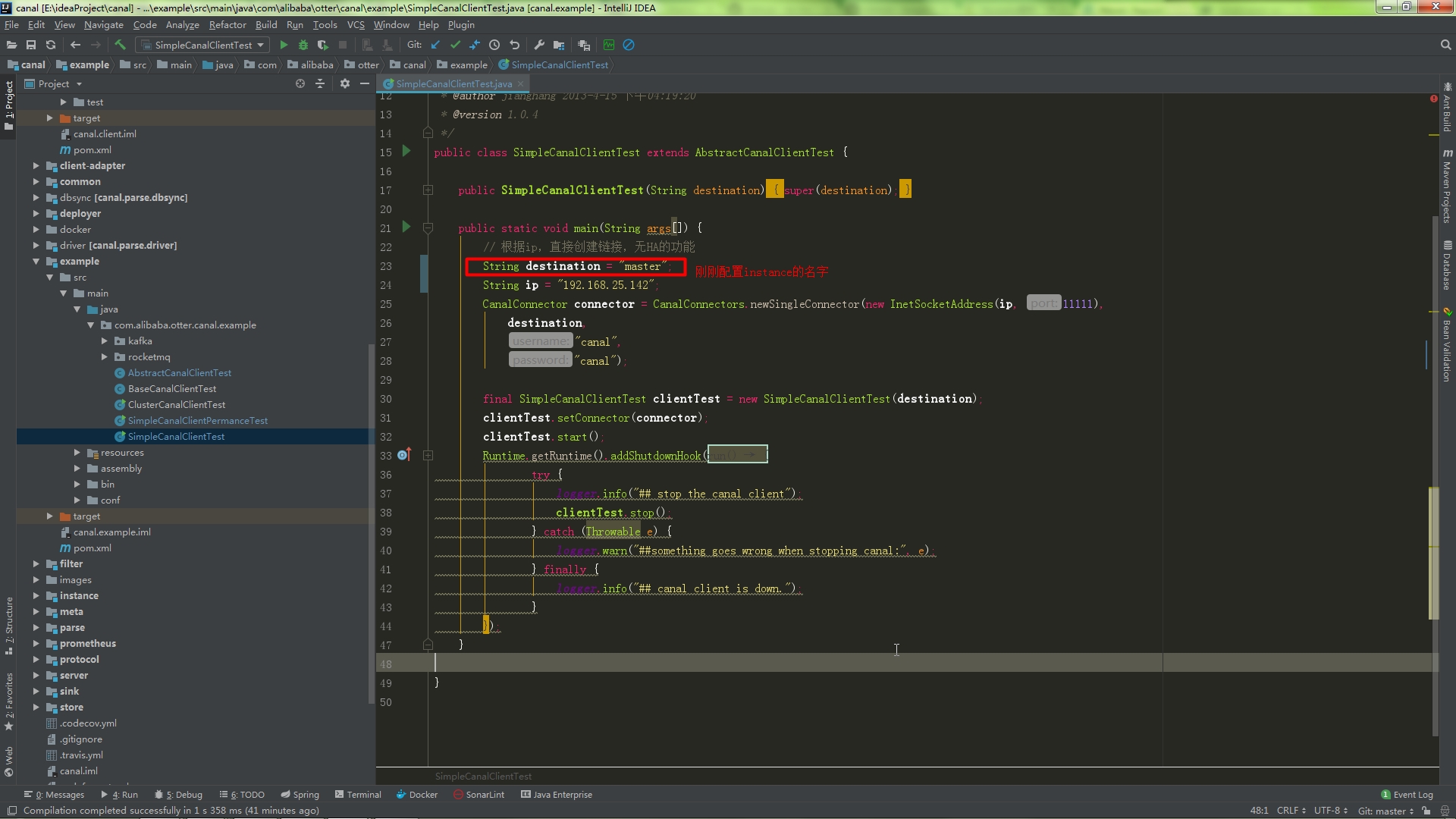Toggle the method fold marker on line 21
Screen dimensions: 1456x819
(x=428, y=227)
